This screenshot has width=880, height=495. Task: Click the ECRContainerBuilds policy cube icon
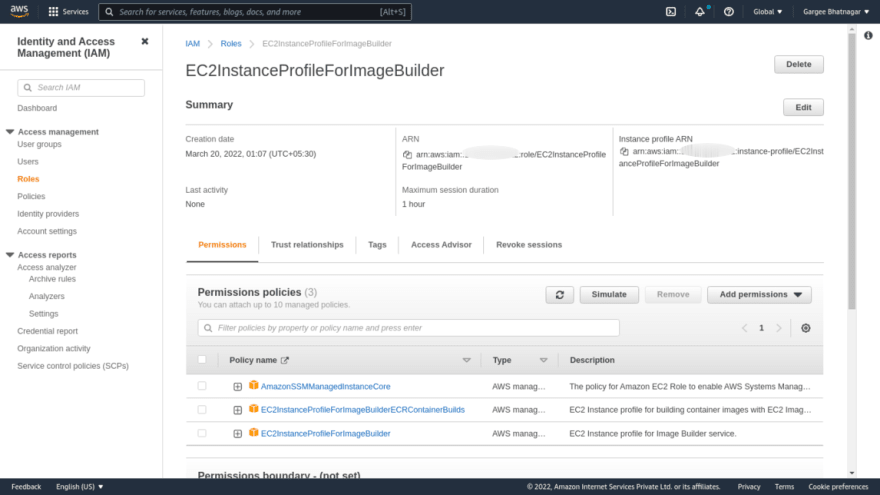(x=254, y=409)
